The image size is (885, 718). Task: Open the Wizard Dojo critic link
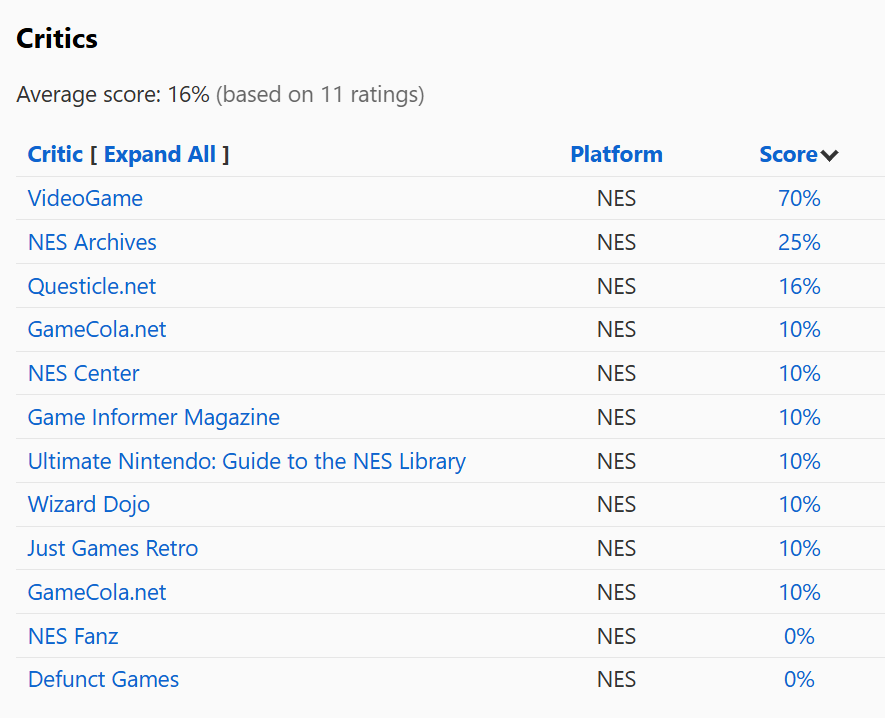[88, 504]
